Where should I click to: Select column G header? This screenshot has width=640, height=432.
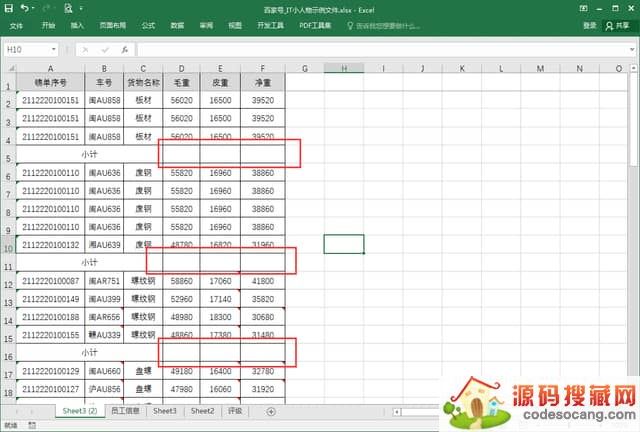pos(304,68)
